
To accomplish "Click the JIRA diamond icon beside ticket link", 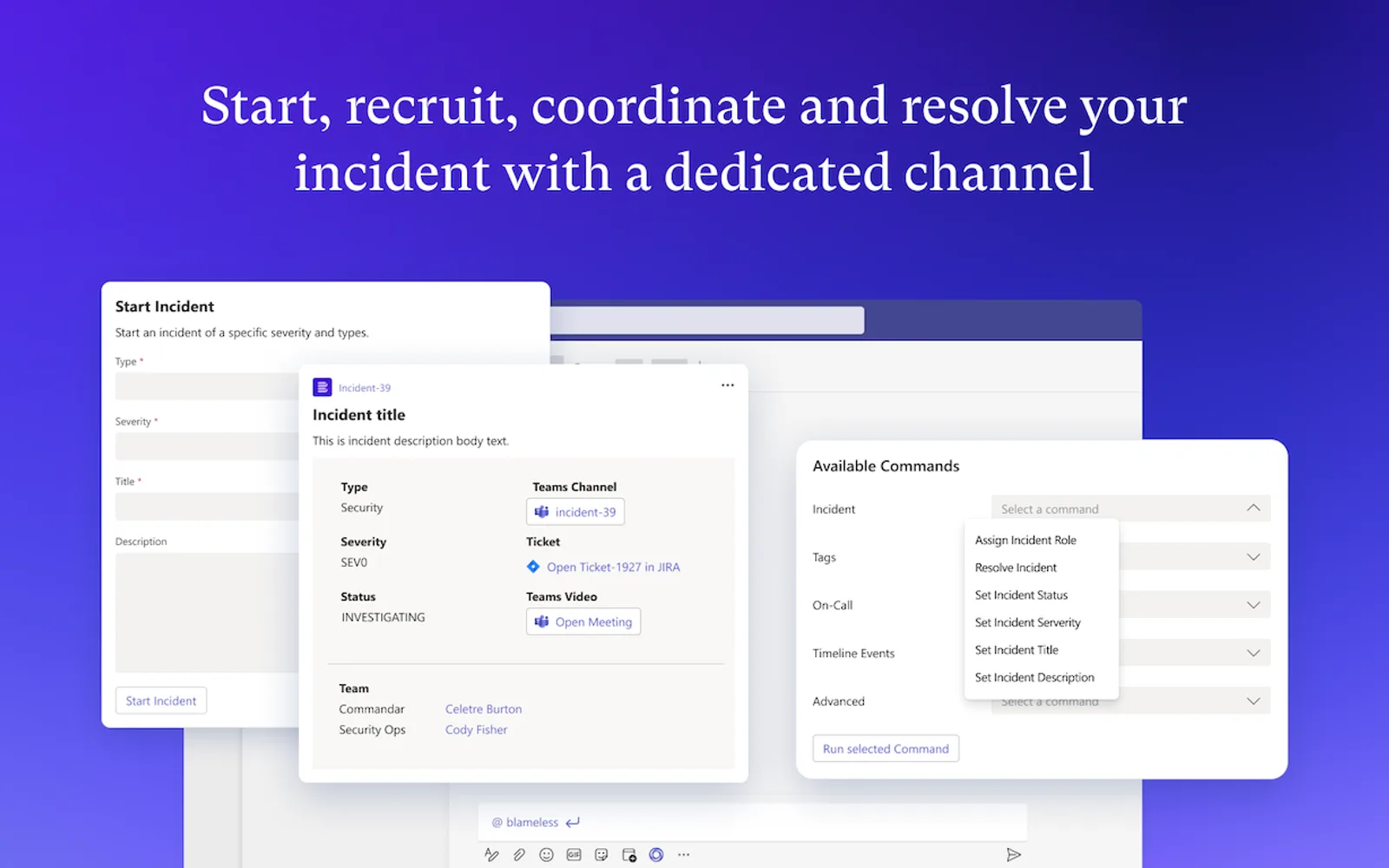I will (x=533, y=567).
